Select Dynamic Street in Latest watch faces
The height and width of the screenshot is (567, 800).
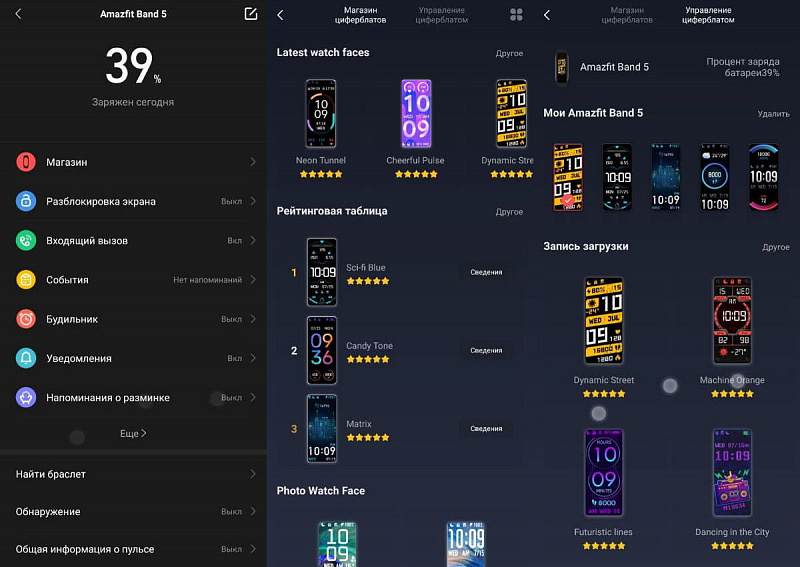512,113
